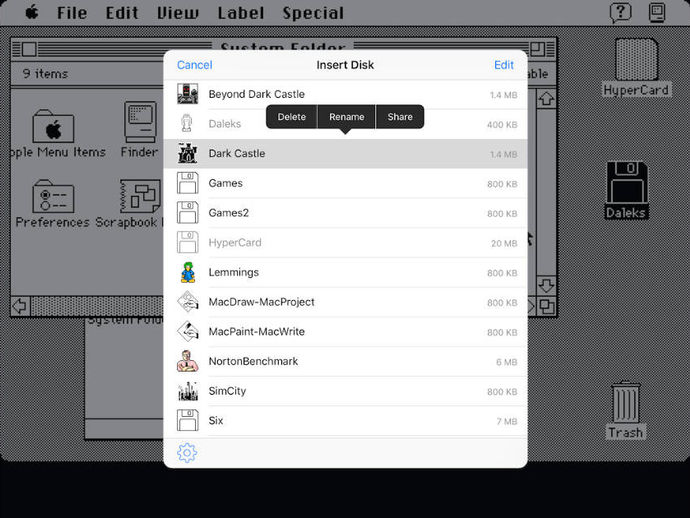Viewport: 690px width, 518px height.
Task: Open the Apple menu
Action: tap(32, 12)
